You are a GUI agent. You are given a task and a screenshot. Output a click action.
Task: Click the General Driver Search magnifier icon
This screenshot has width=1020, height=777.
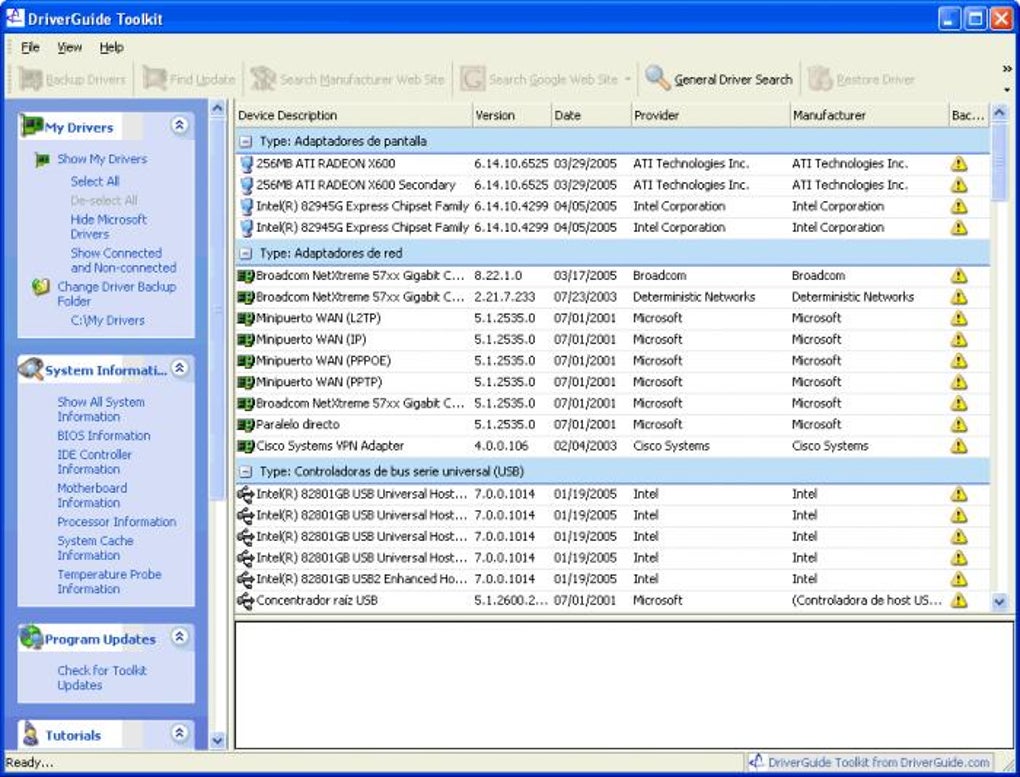pos(657,79)
